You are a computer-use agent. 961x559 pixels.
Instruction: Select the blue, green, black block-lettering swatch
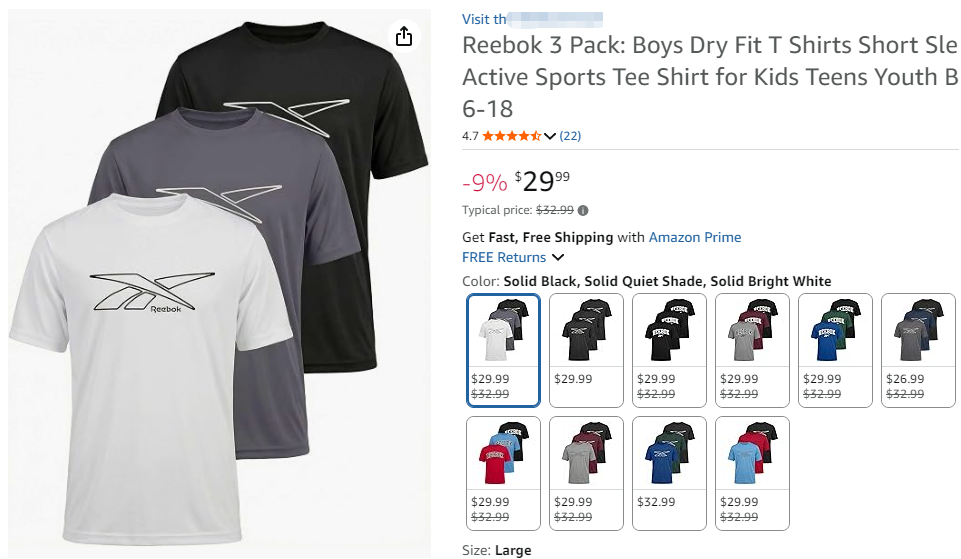click(x=835, y=351)
